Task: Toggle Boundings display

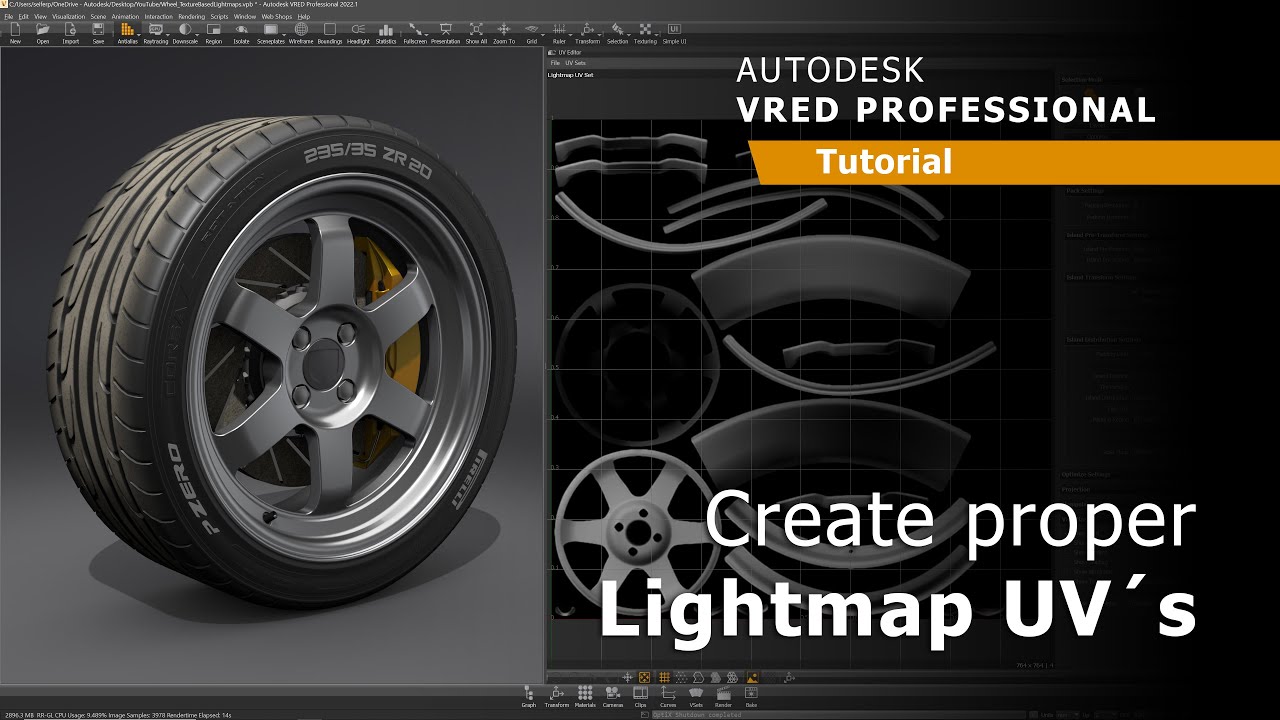Action: (329, 34)
